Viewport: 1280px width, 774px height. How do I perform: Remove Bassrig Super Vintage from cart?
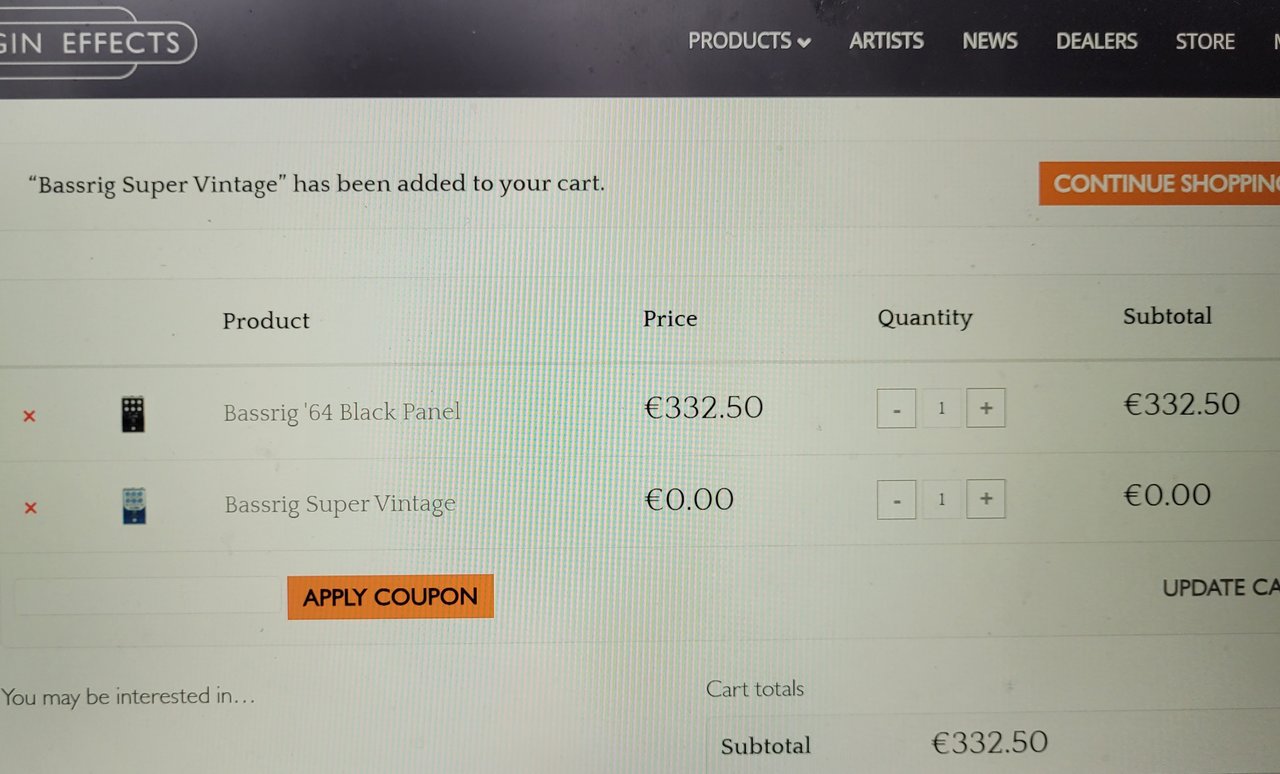pyautogui.click(x=30, y=508)
